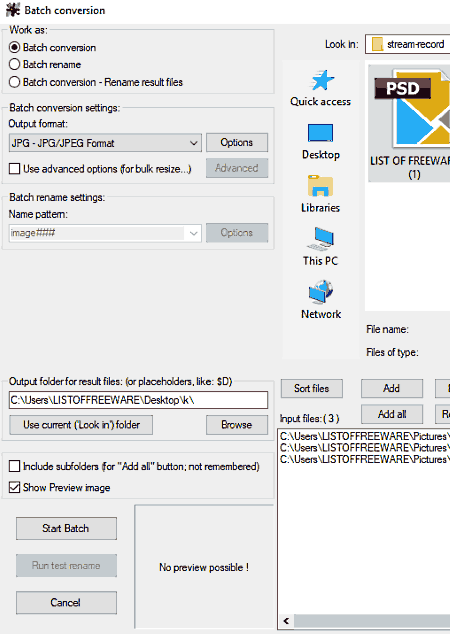450x634 pixels.
Task: Click Use current ('Look in') folder button
Action: tap(81, 425)
